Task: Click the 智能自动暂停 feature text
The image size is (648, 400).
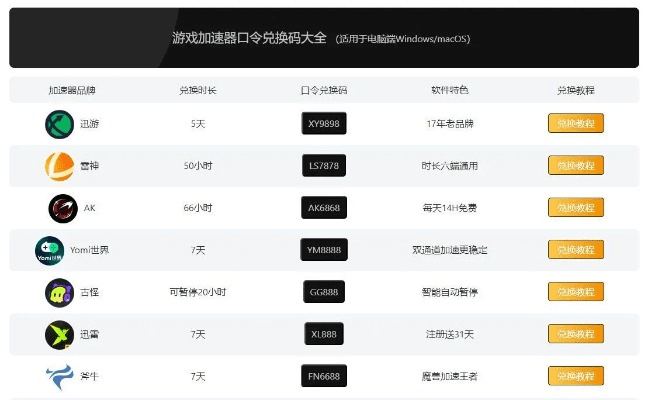Action: [450, 292]
